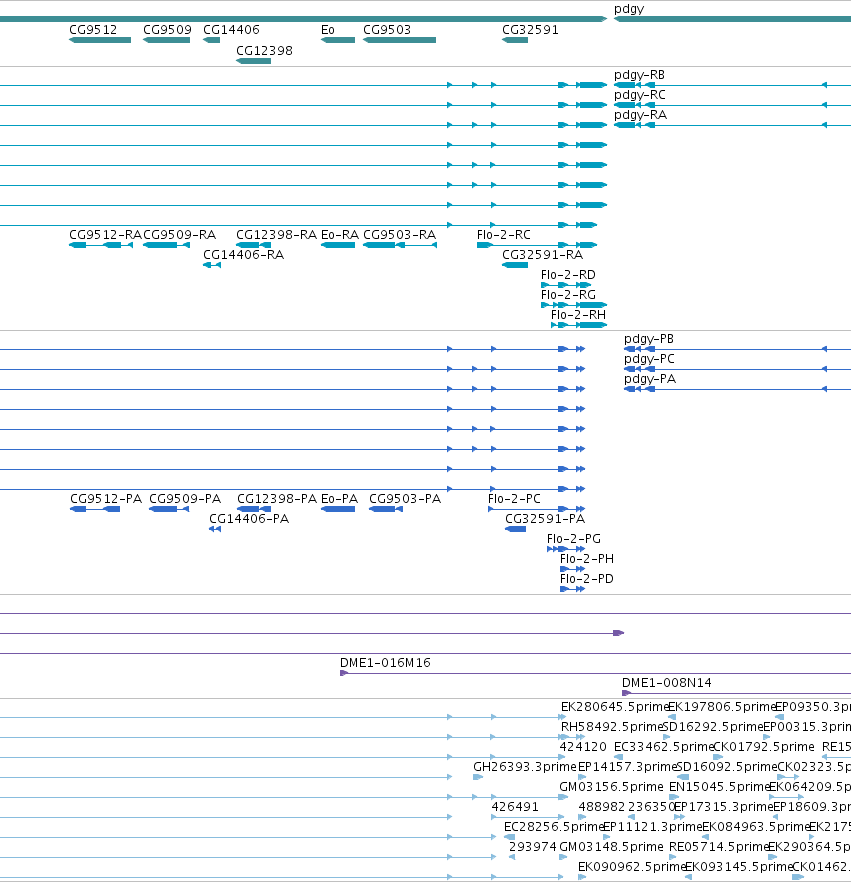Image resolution: width=851 pixels, height=882 pixels.
Task: Click the Flo-2-RH transcript
Action: coord(579,325)
